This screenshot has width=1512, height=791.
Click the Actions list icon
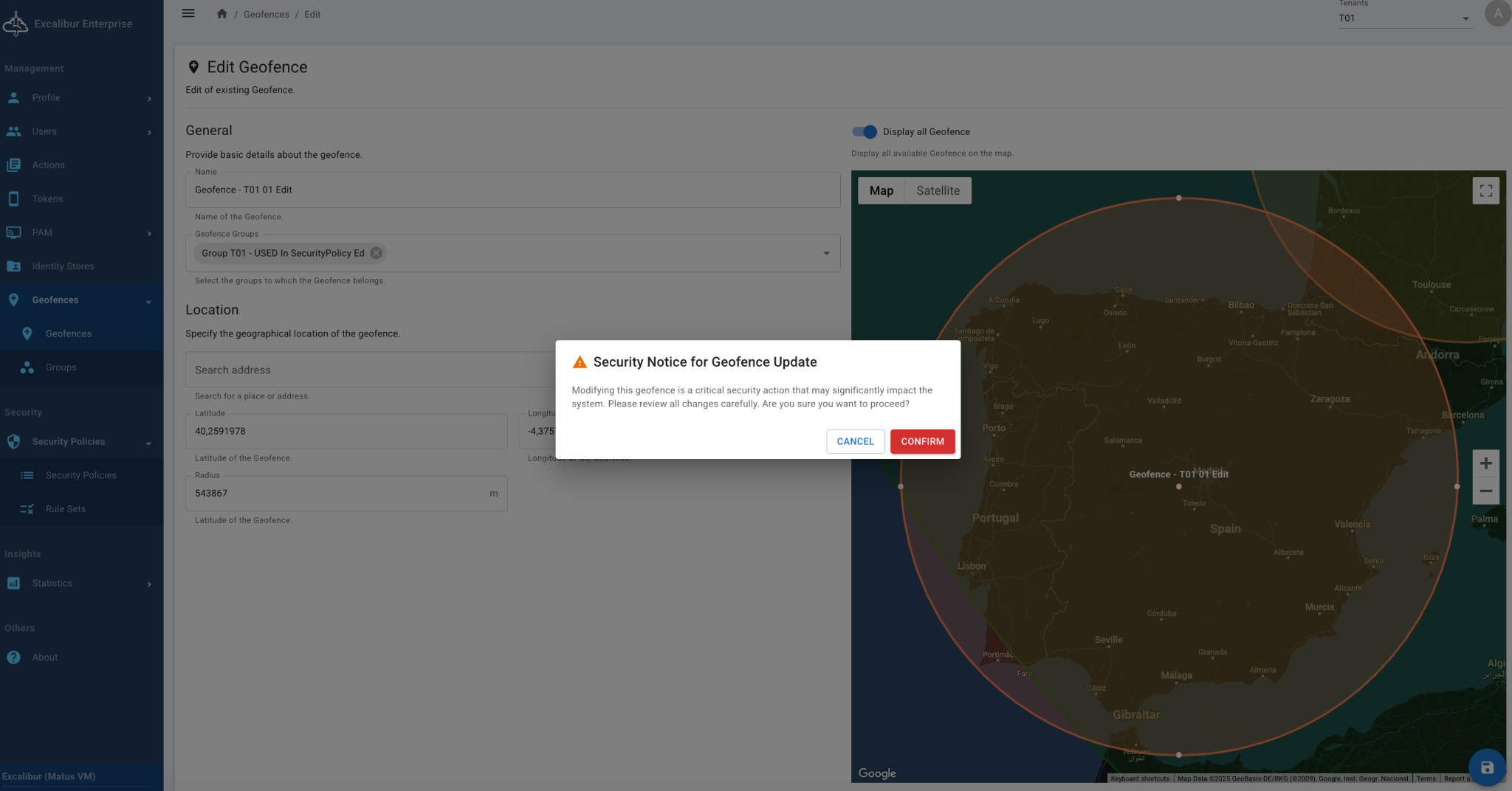click(13, 165)
